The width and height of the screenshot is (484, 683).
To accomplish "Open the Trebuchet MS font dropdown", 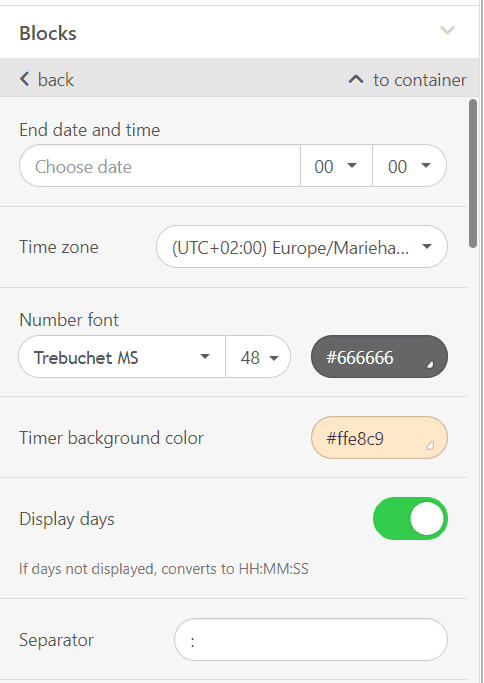I will (x=122, y=357).
